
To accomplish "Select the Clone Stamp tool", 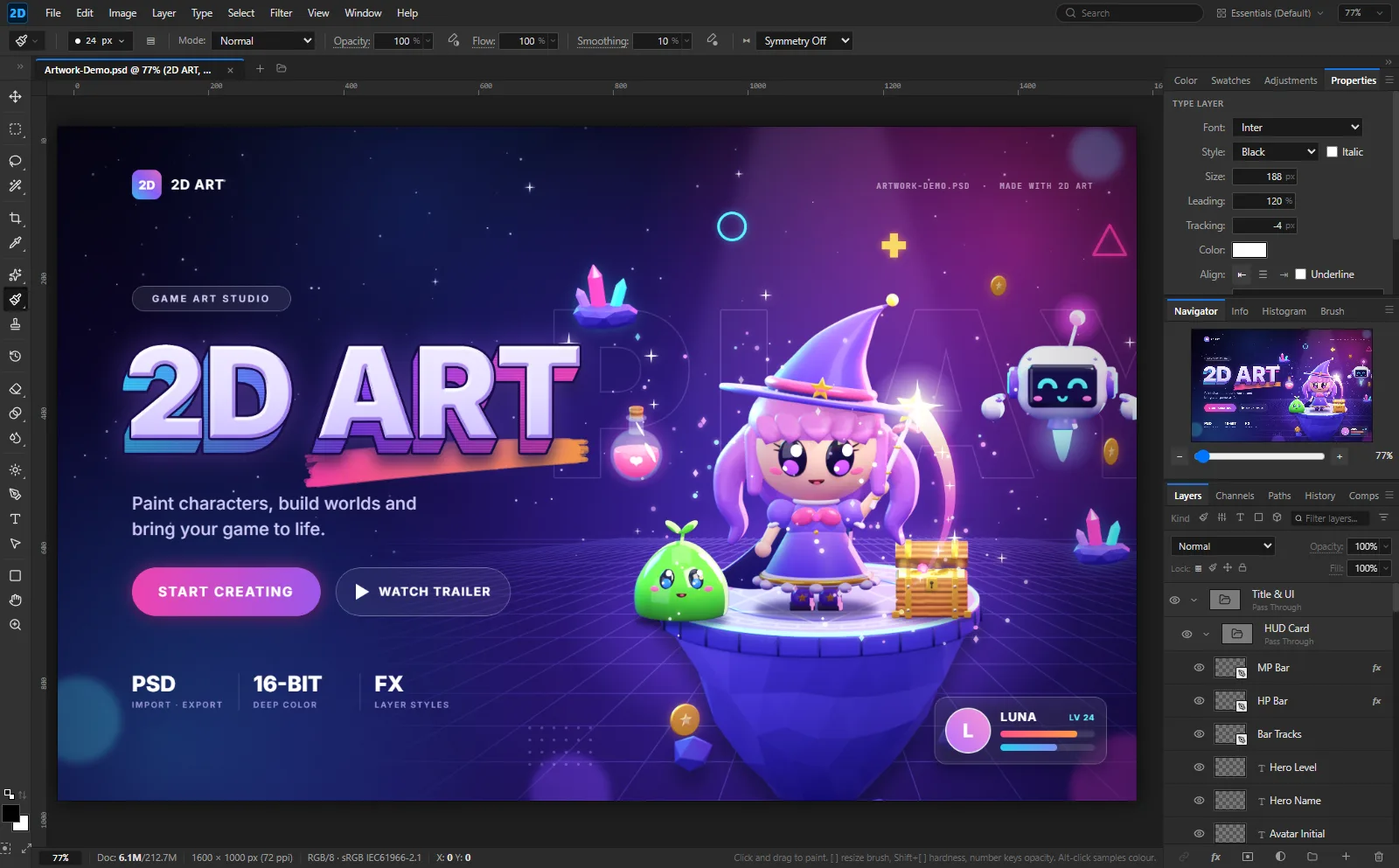I will click(x=15, y=324).
